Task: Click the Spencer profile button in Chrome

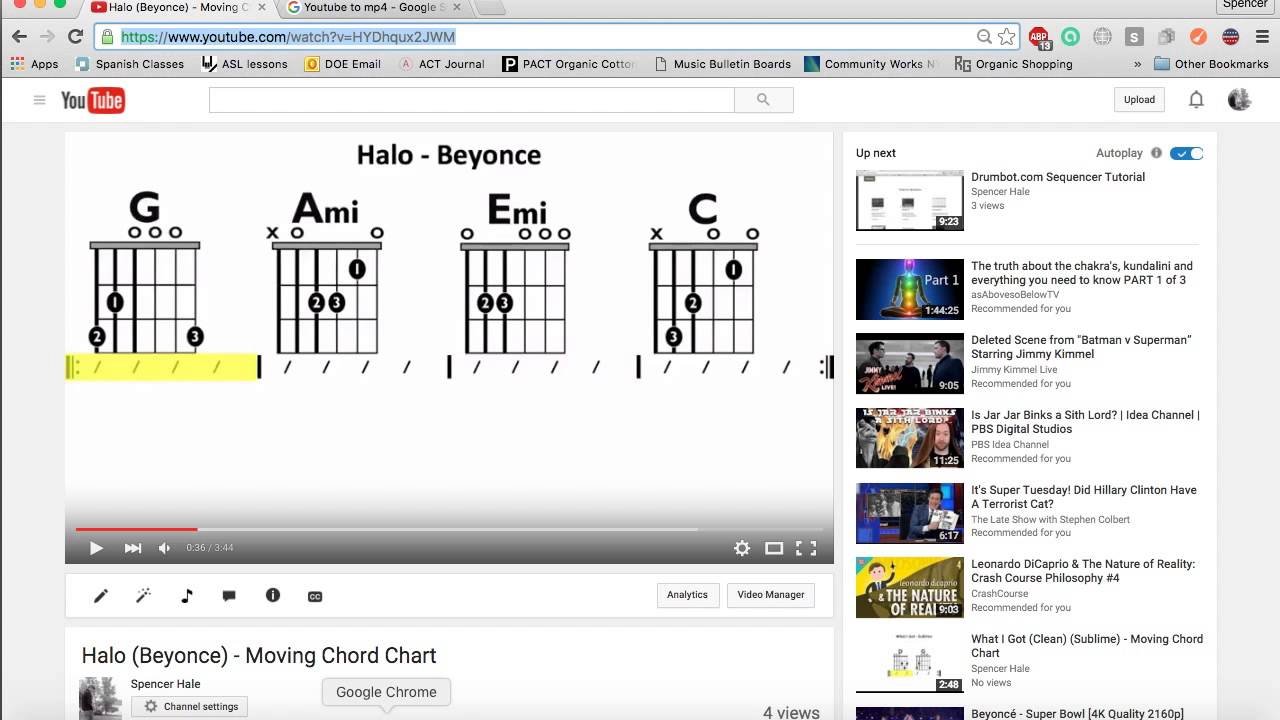Action: coord(1245,5)
